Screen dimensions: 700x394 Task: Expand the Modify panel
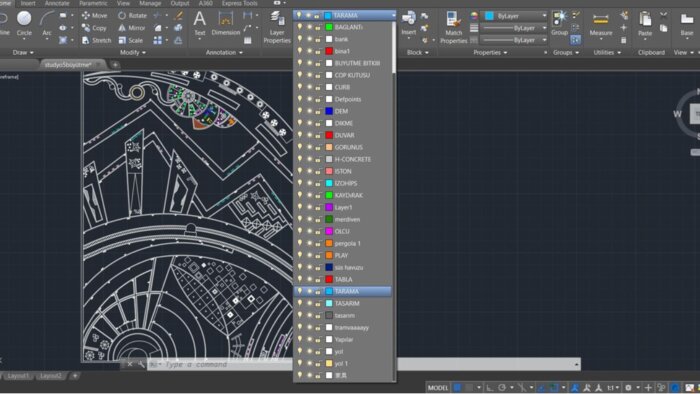coord(133,52)
